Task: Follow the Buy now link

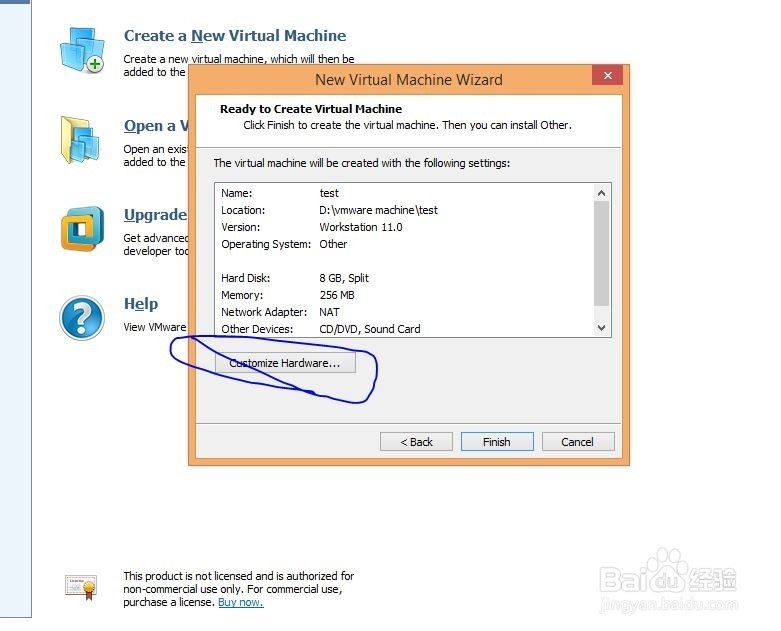Action: 241,602
